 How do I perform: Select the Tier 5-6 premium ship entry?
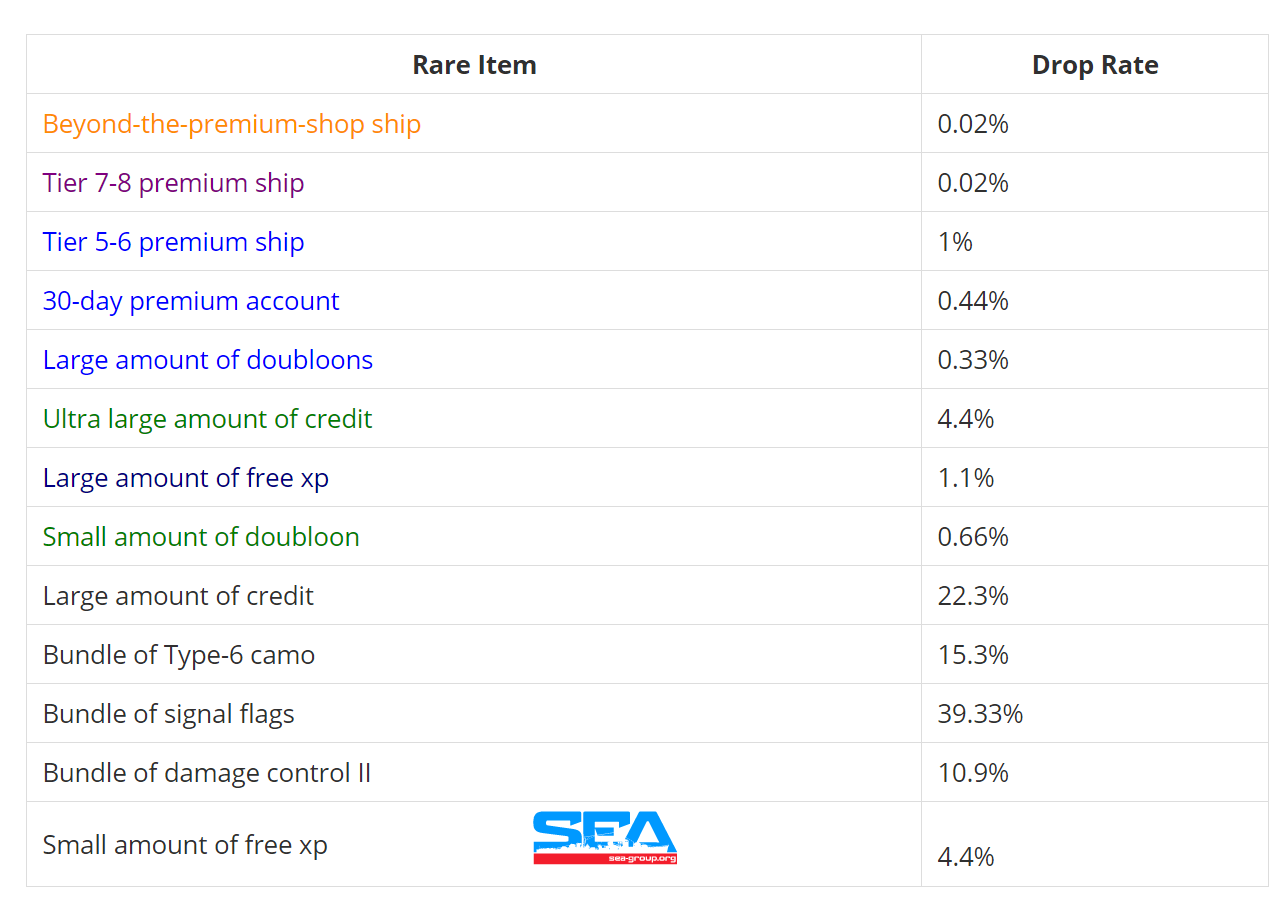[173, 242]
